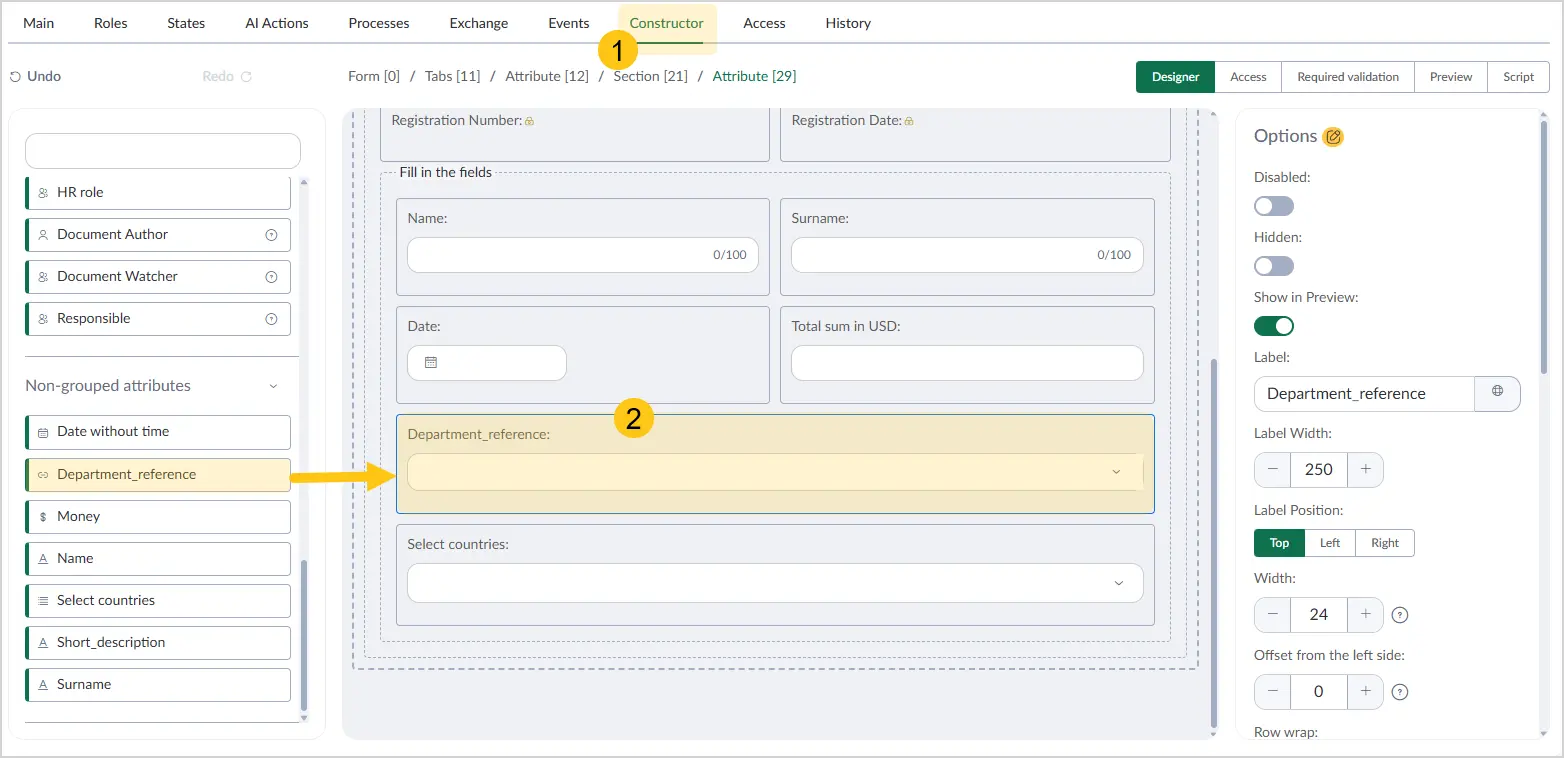The width and height of the screenshot is (1564, 758).
Task: Set Label Position to Right
Action: tap(1385, 543)
